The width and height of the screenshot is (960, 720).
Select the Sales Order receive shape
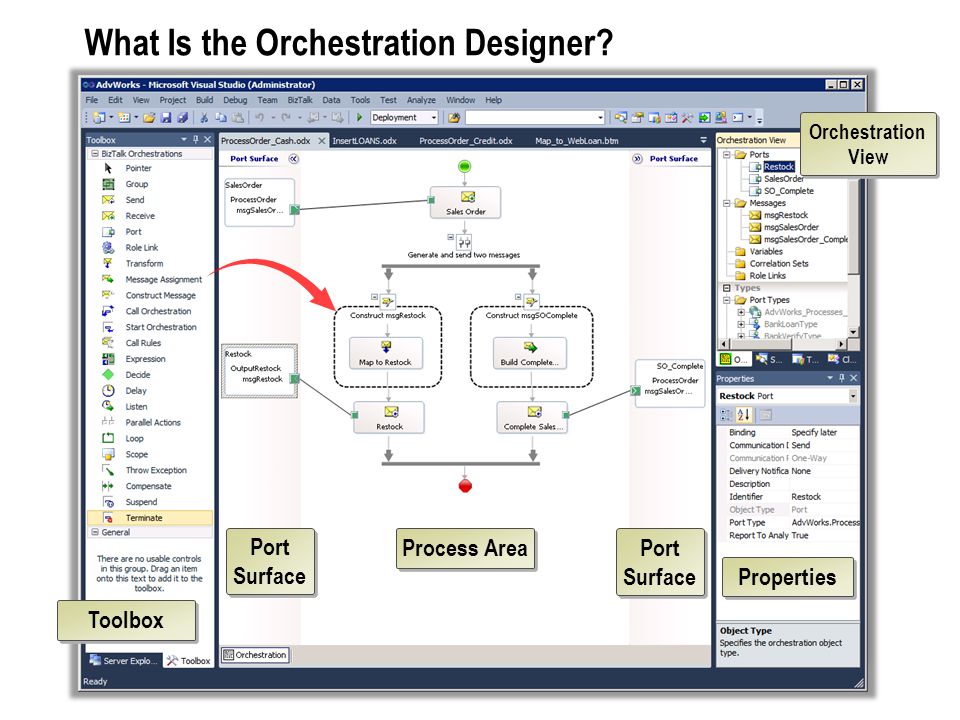pos(465,203)
